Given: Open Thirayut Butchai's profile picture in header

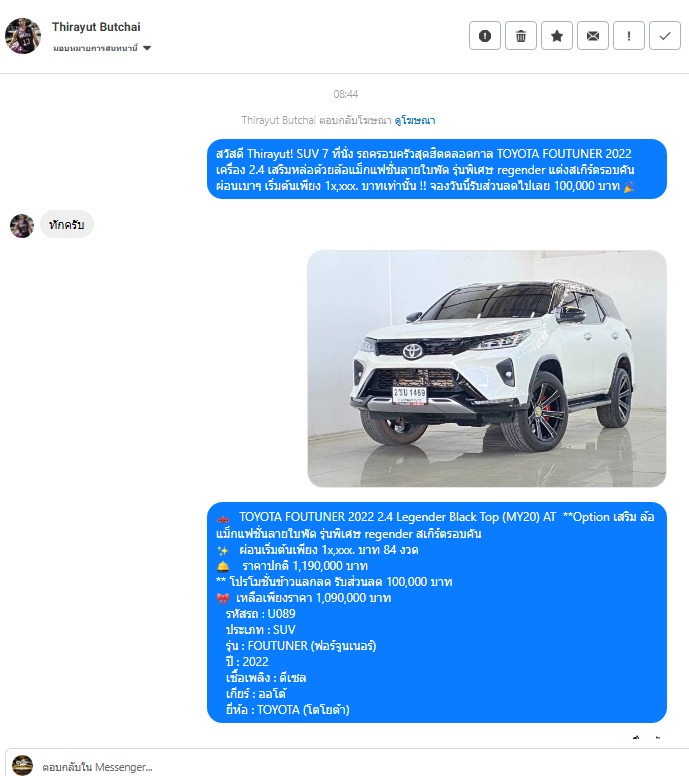Looking at the screenshot, I should (23, 36).
